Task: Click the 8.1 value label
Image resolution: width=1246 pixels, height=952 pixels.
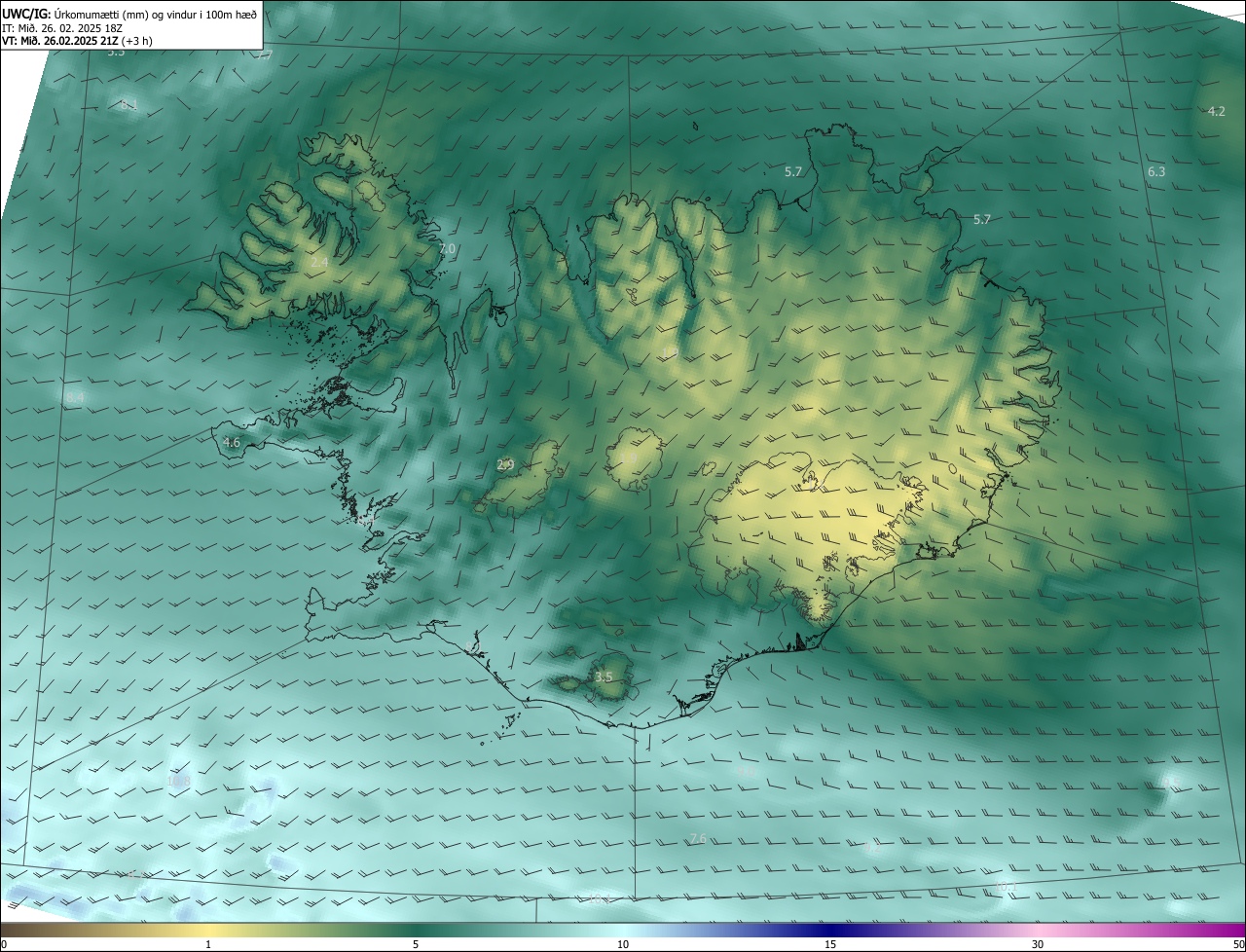Action: coord(128,104)
